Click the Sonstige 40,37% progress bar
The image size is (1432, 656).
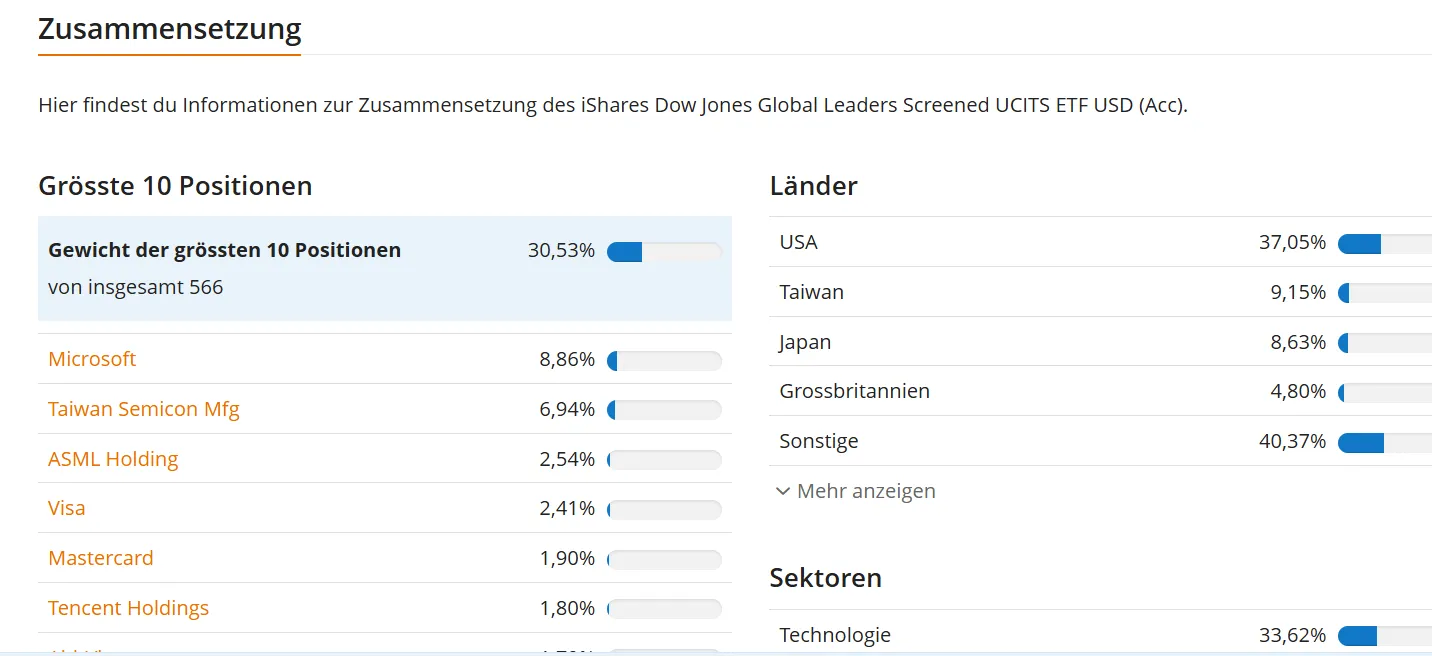[x=1385, y=442]
